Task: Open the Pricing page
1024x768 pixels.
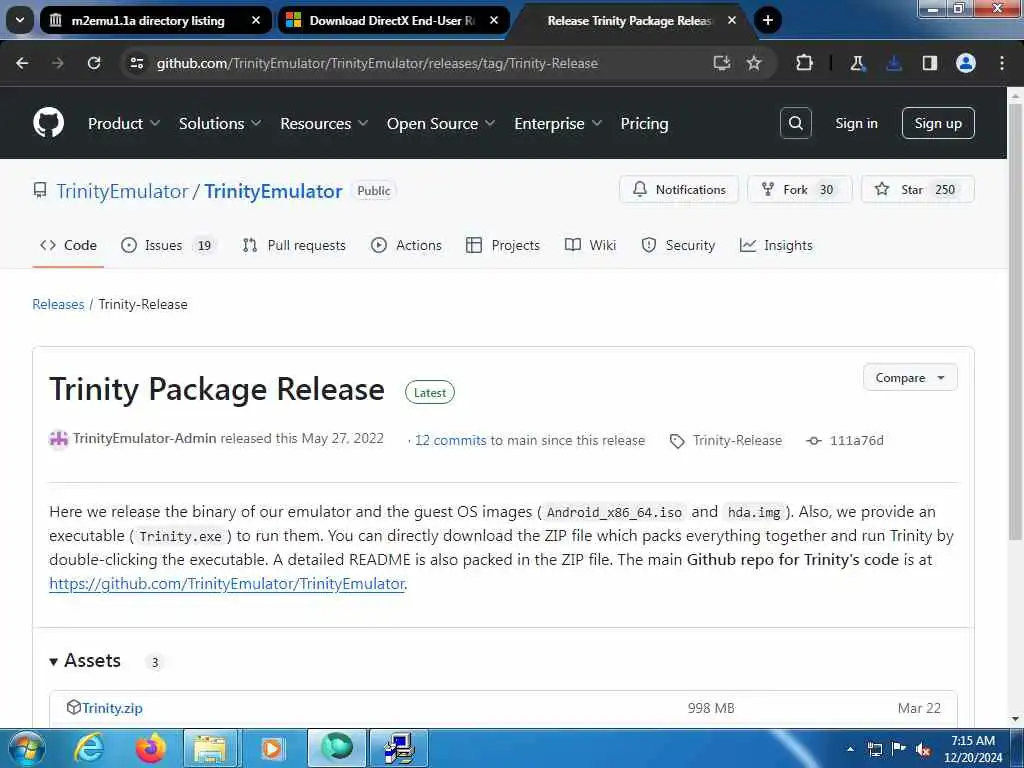Action: [644, 123]
